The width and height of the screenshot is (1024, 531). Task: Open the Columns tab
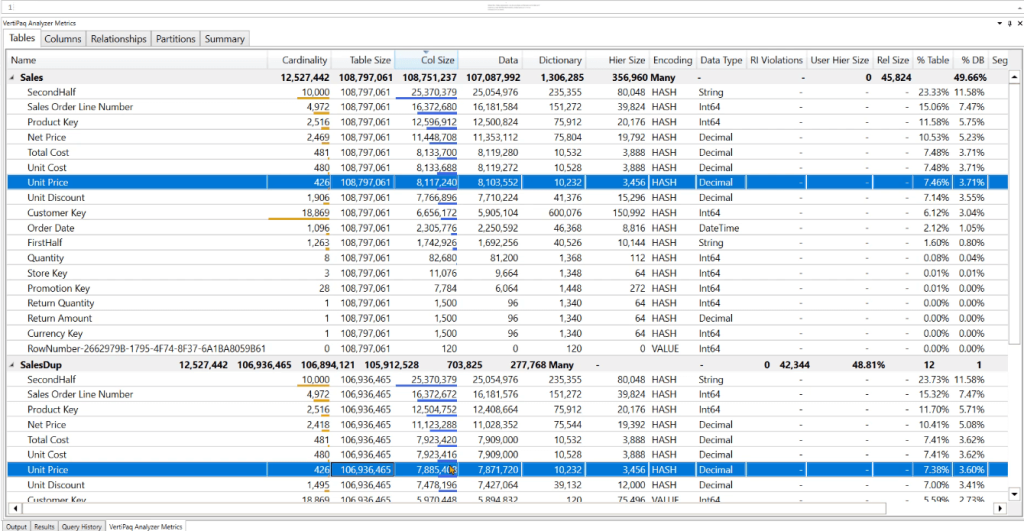tap(63, 39)
